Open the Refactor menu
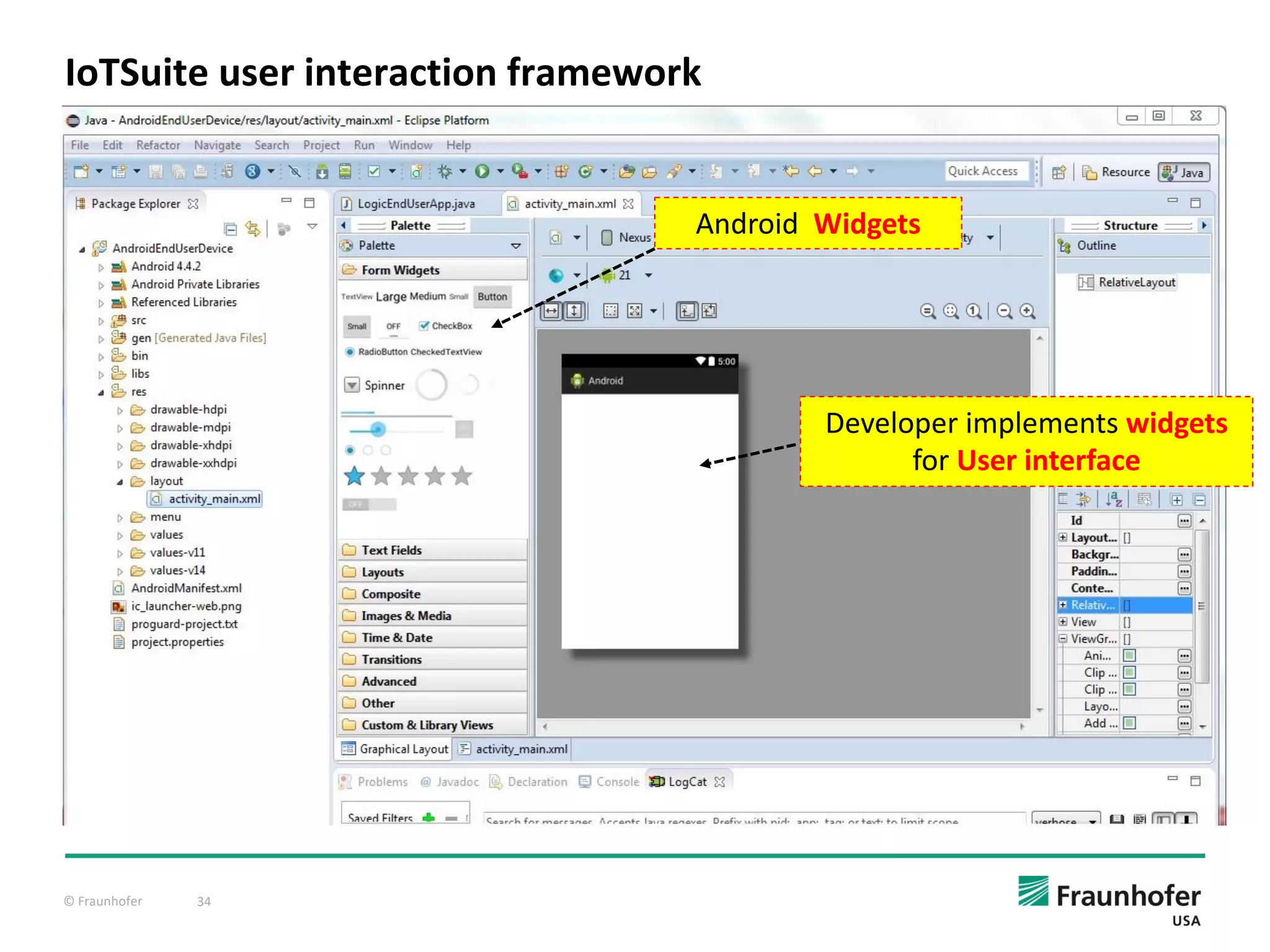Viewport: 1270px width, 952px height. pyautogui.click(x=158, y=145)
